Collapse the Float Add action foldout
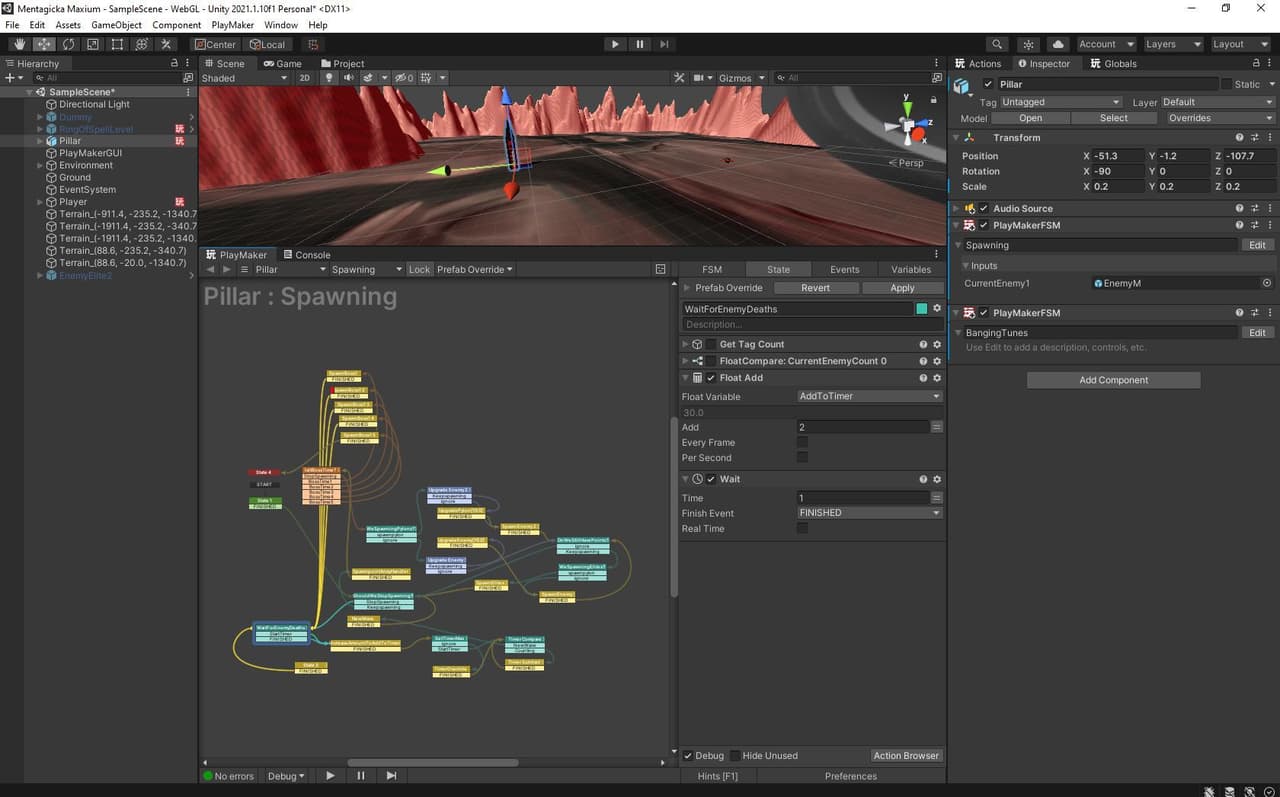1280x797 pixels. (686, 378)
